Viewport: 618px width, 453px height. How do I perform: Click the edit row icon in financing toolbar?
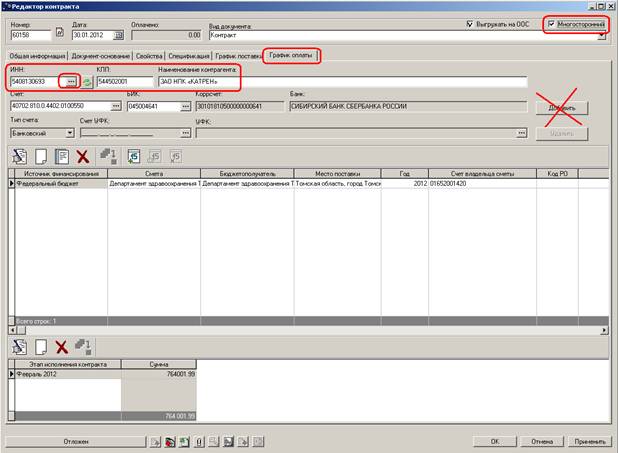(61, 156)
